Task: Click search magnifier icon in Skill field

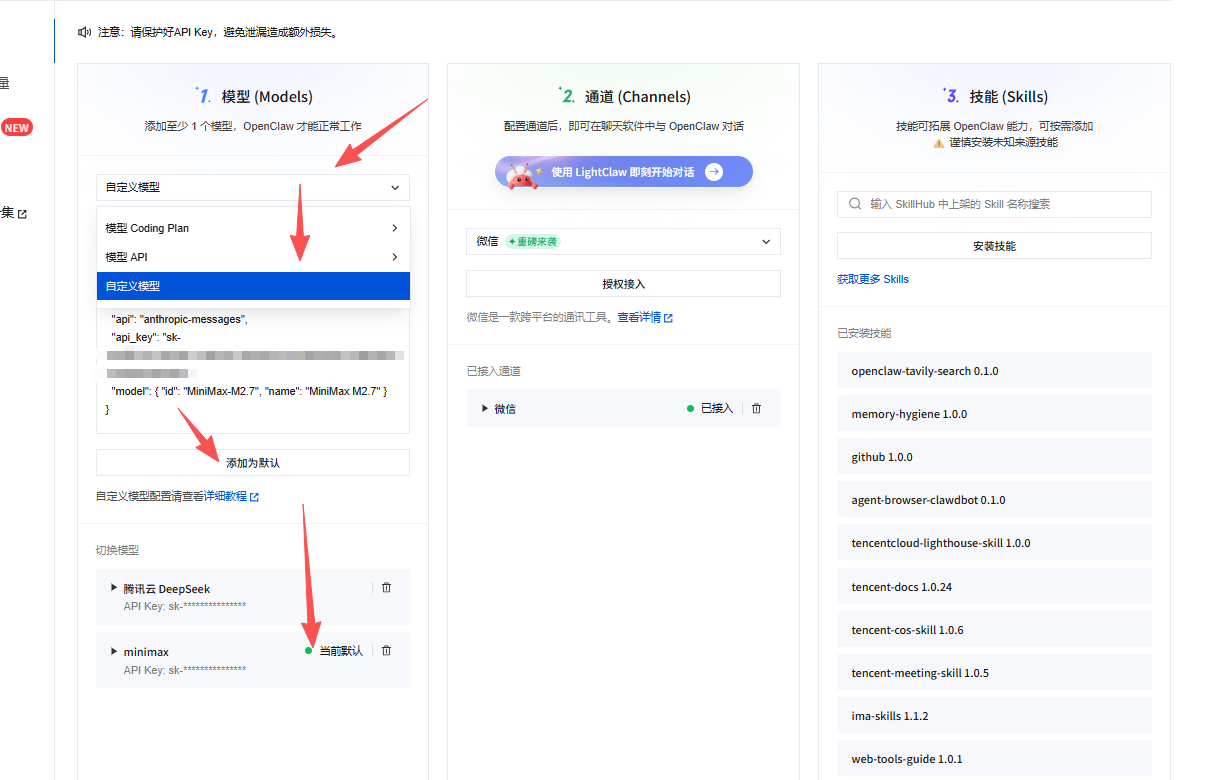Action: [x=855, y=204]
